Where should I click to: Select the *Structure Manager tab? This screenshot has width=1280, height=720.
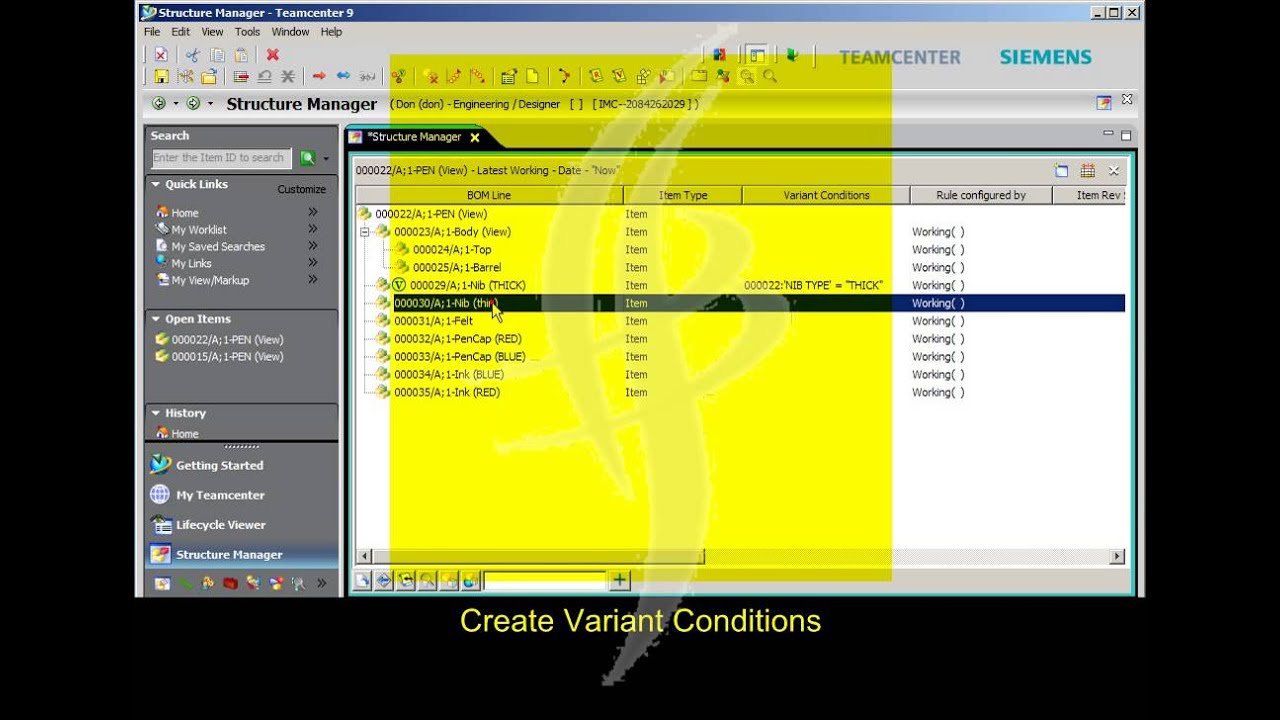pyautogui.click(x=414, y=137)
